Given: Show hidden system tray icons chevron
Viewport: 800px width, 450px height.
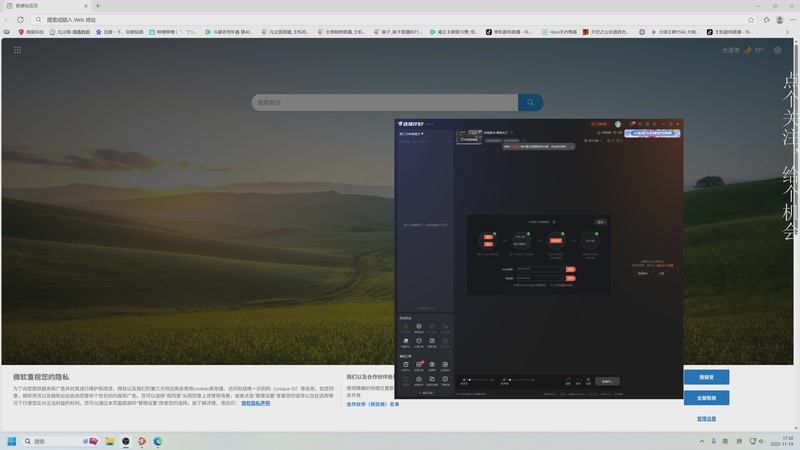Looking at the screenshot, I should (x=702, y=441).
